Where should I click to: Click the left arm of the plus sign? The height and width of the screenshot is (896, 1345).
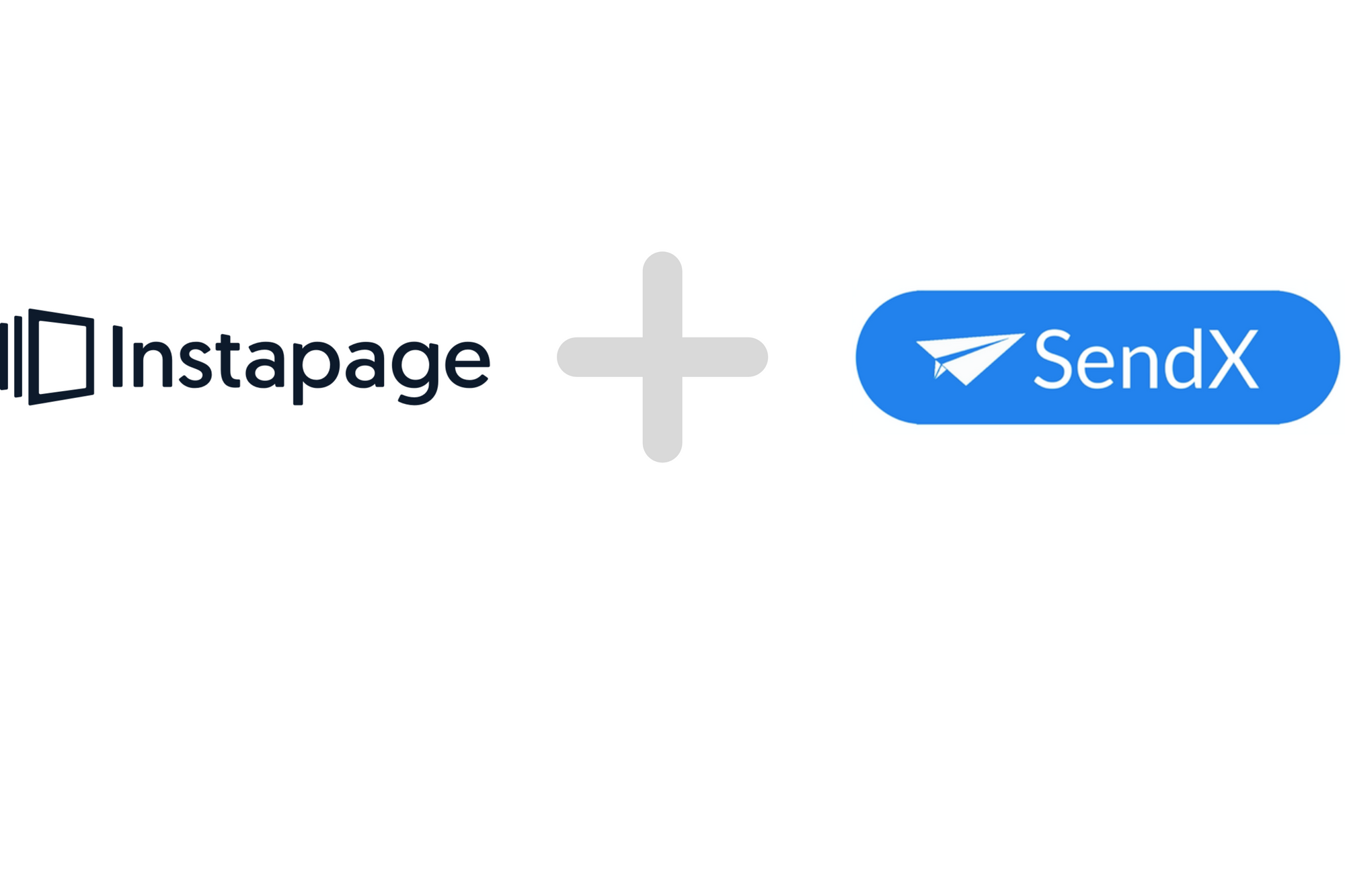600,357
